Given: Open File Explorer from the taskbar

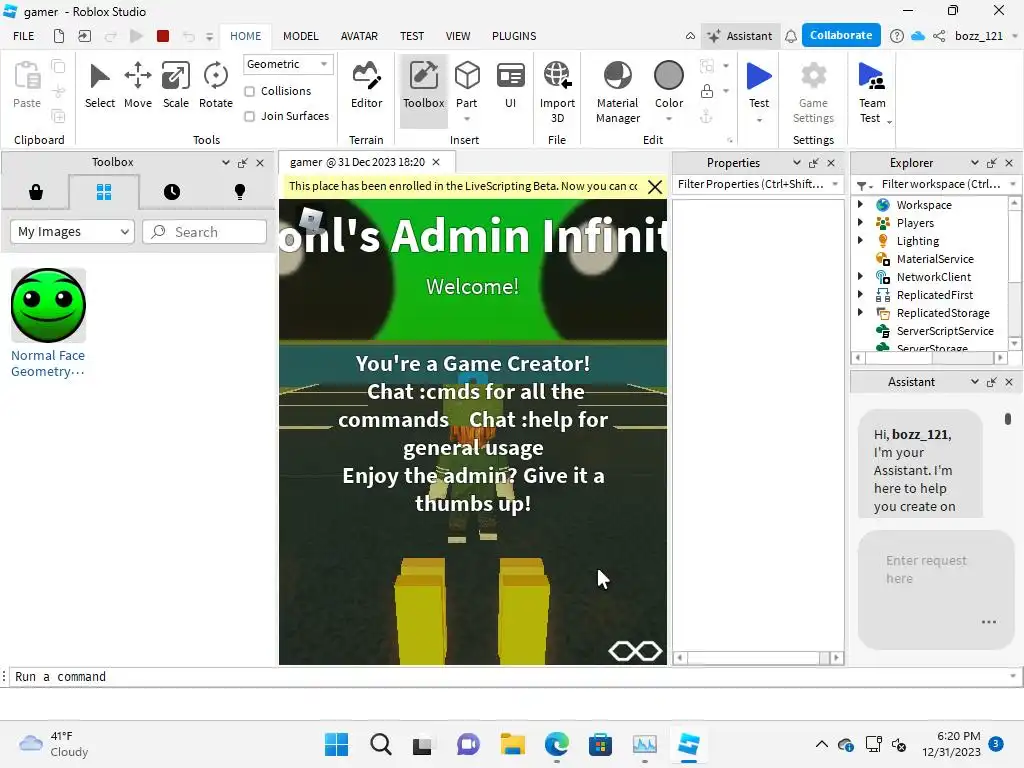Looking at the screenshot, I should (513, 744).
